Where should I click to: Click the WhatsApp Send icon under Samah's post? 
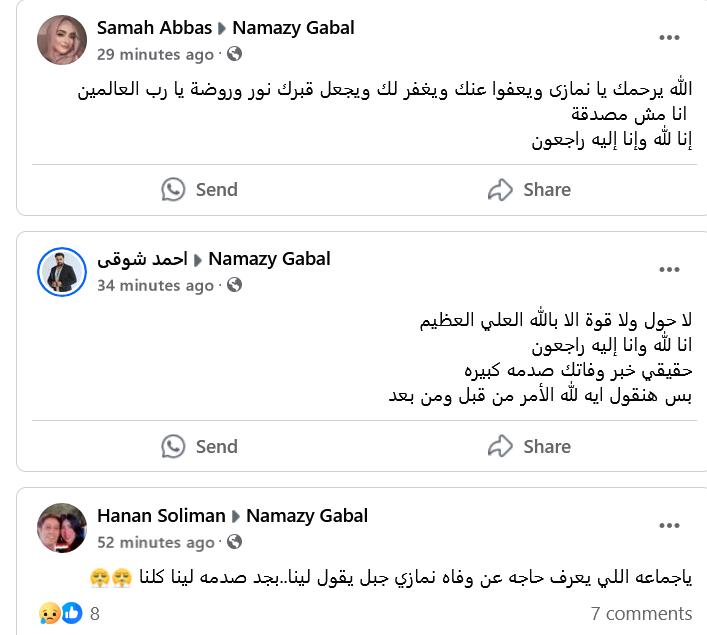(x=174, y=190)
